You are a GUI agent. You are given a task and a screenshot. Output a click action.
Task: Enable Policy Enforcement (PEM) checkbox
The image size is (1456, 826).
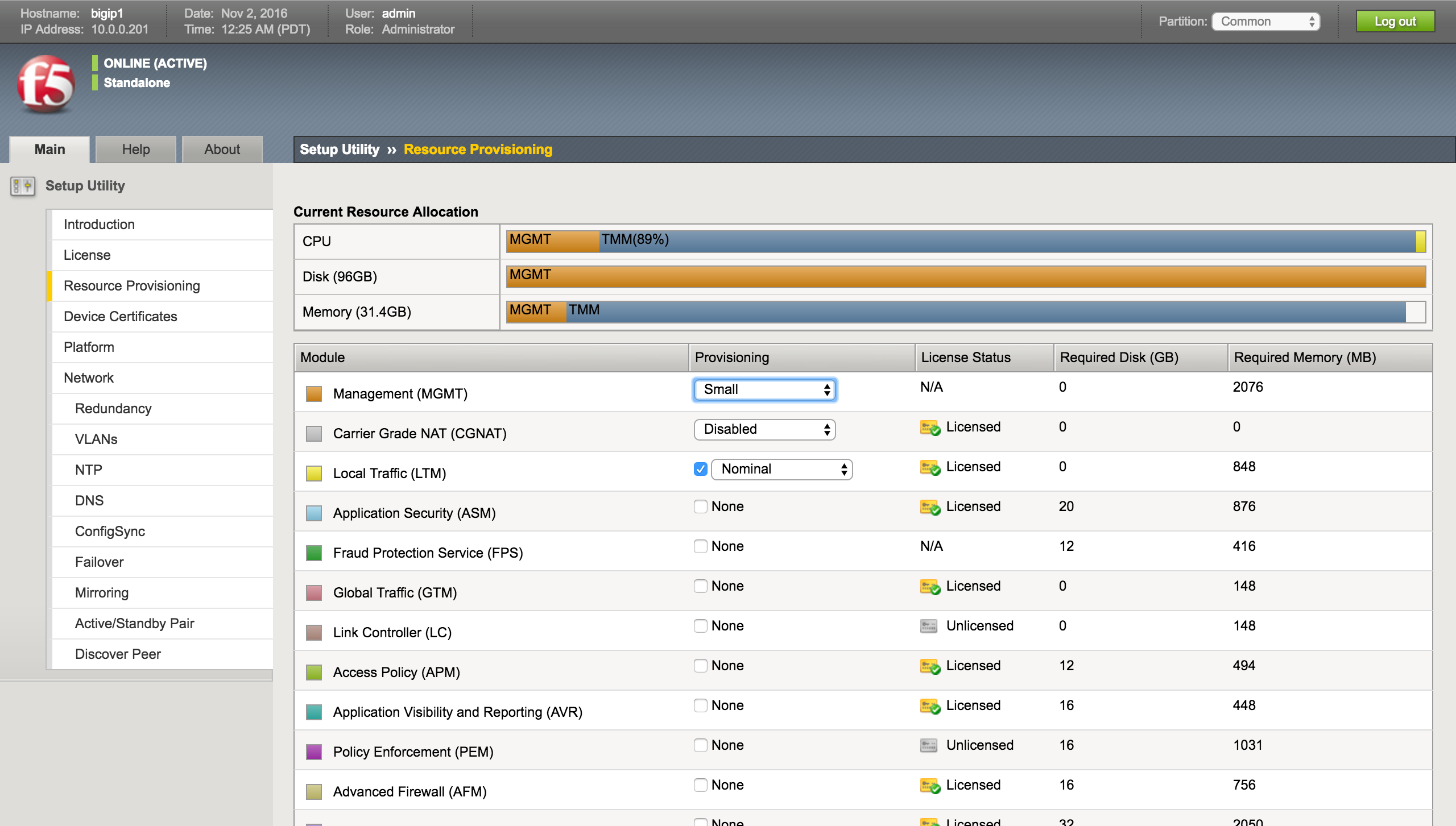pos(701,745)
